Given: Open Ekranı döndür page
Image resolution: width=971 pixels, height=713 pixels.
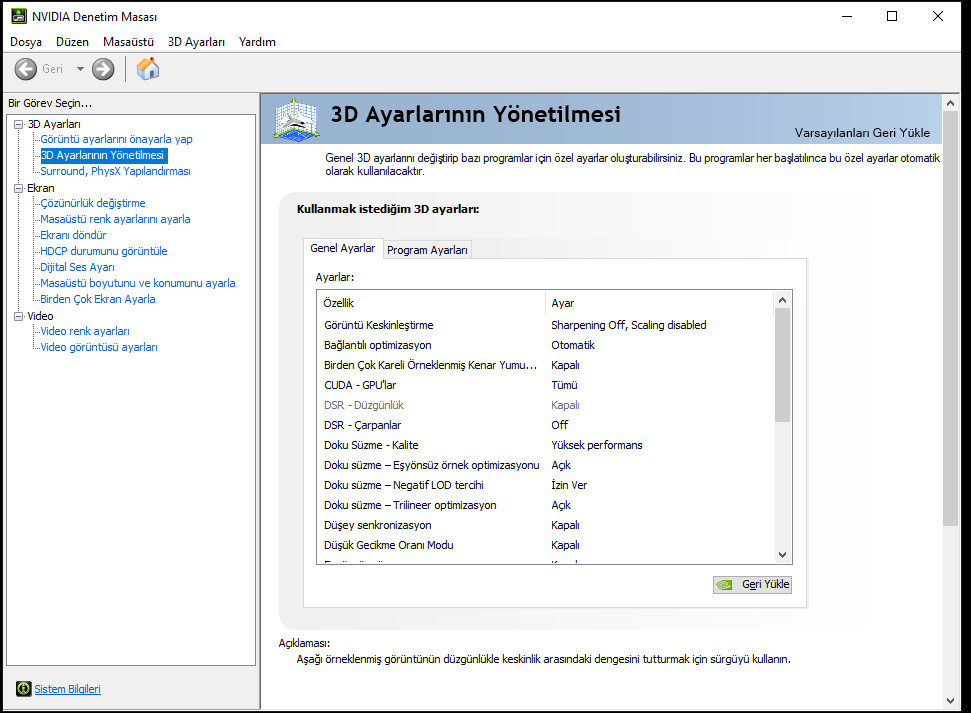Looking at the screenshot, I should [73, 235].
